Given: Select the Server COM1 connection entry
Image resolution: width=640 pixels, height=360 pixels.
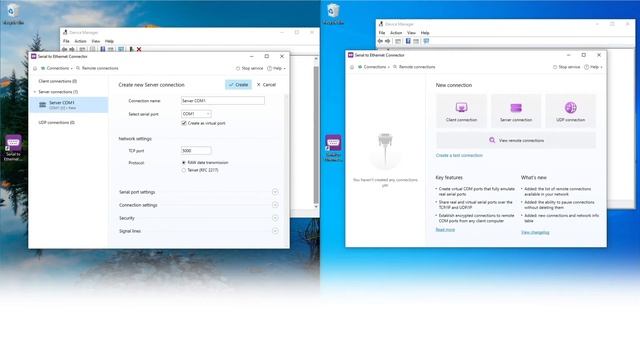Looking at the screenshot, I should click(x=69, y=105).
